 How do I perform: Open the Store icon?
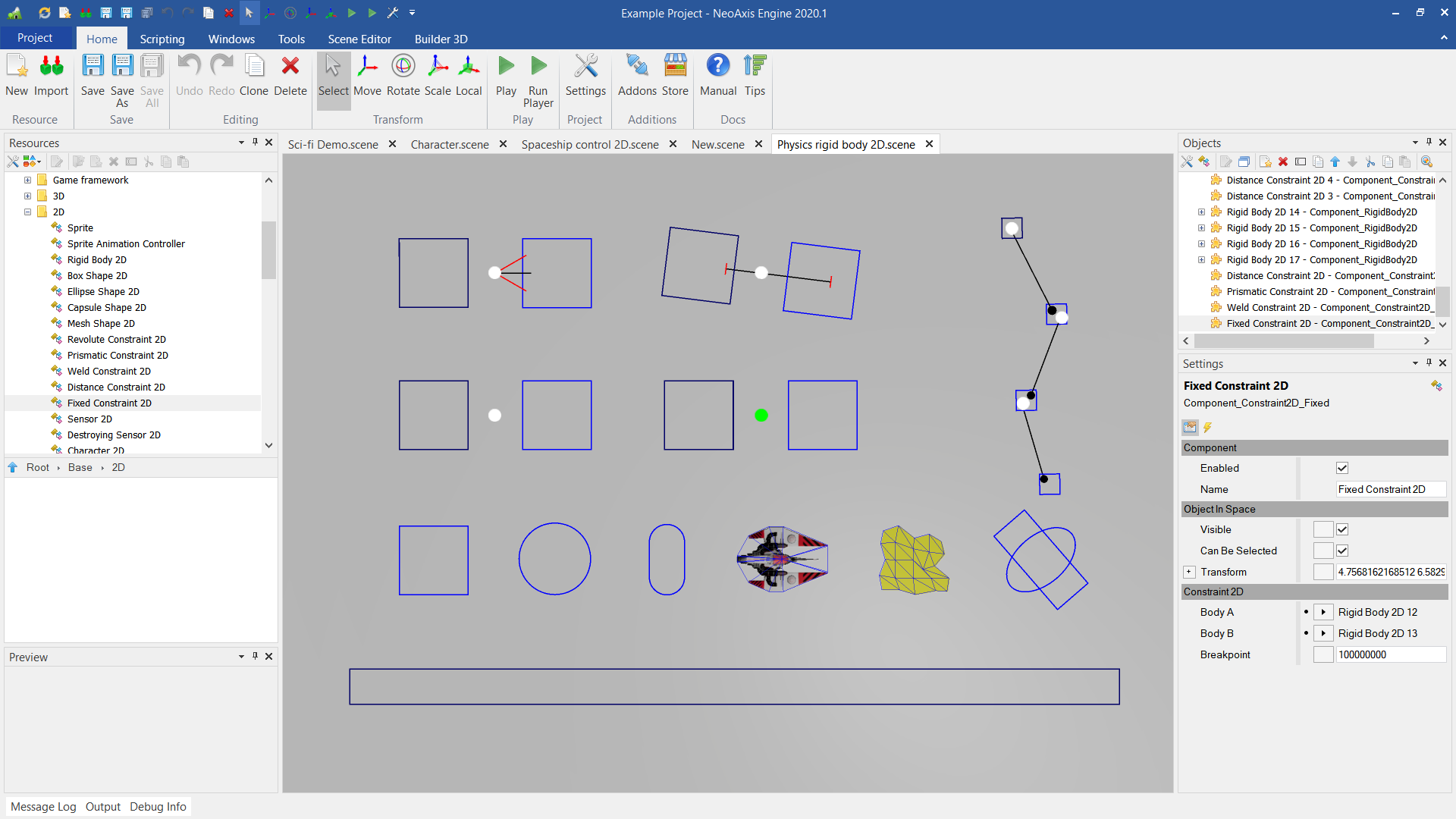point(674,75)
